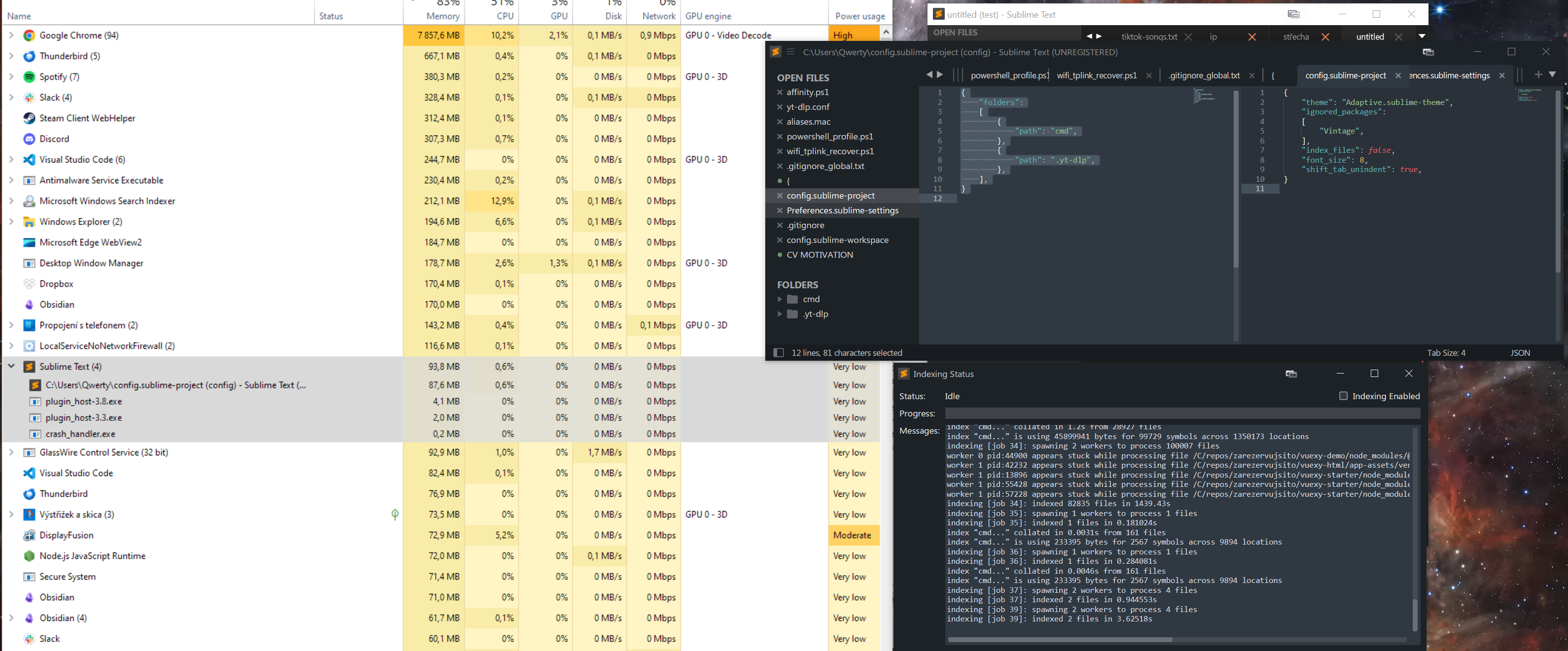Click the efficiency mode leaf icon
This screenshot has width=1568, height=651.
[x=395, y=514]
